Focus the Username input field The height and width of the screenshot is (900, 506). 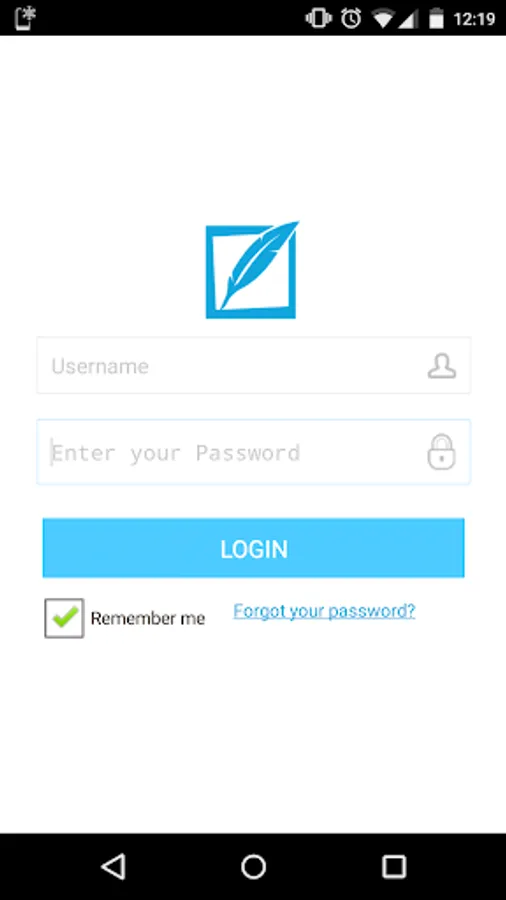point(254,365)
